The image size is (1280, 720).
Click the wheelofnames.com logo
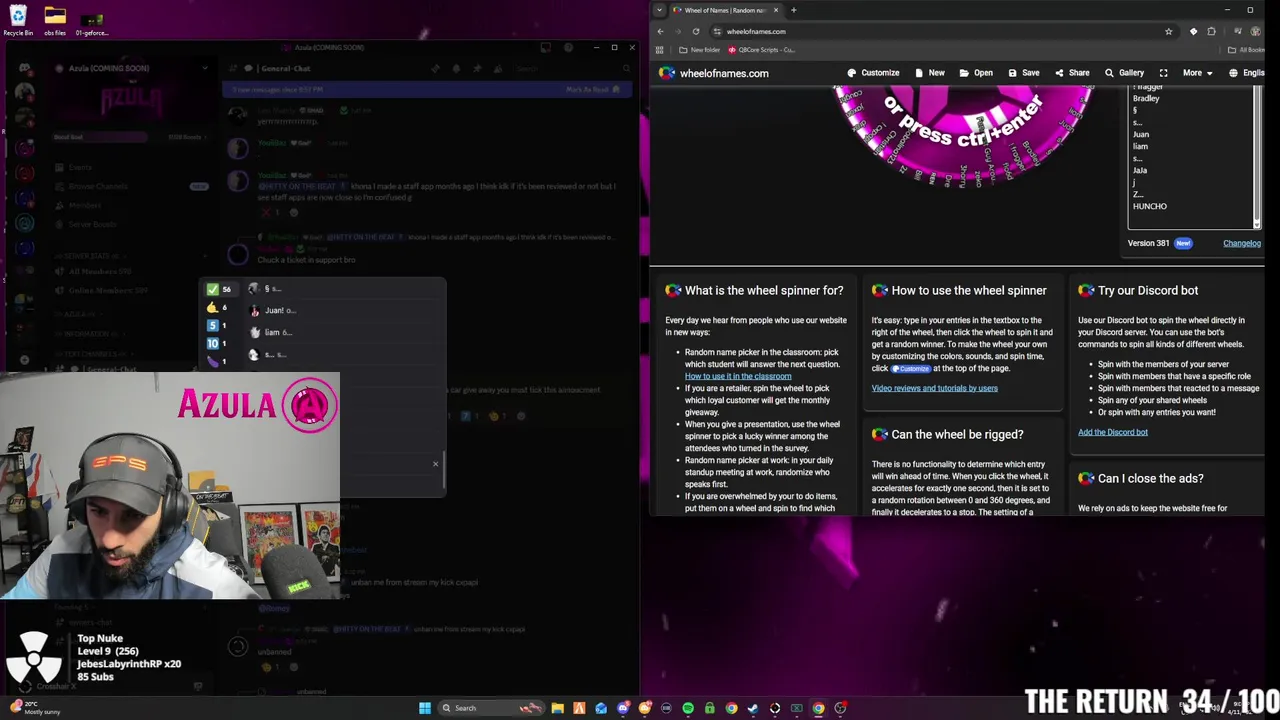click(x=714, y=73)
